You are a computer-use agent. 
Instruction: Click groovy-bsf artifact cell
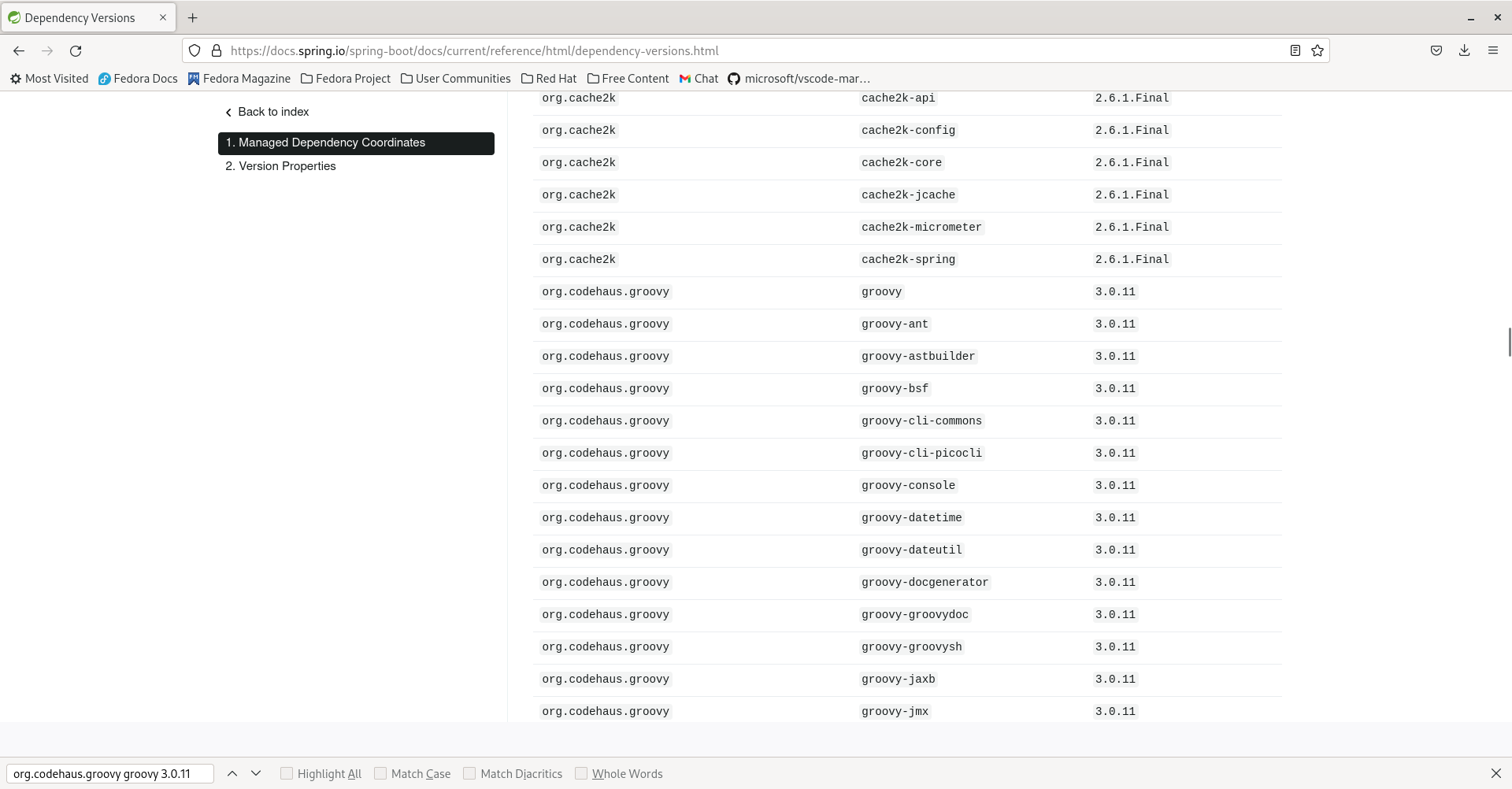coord(895,389)
